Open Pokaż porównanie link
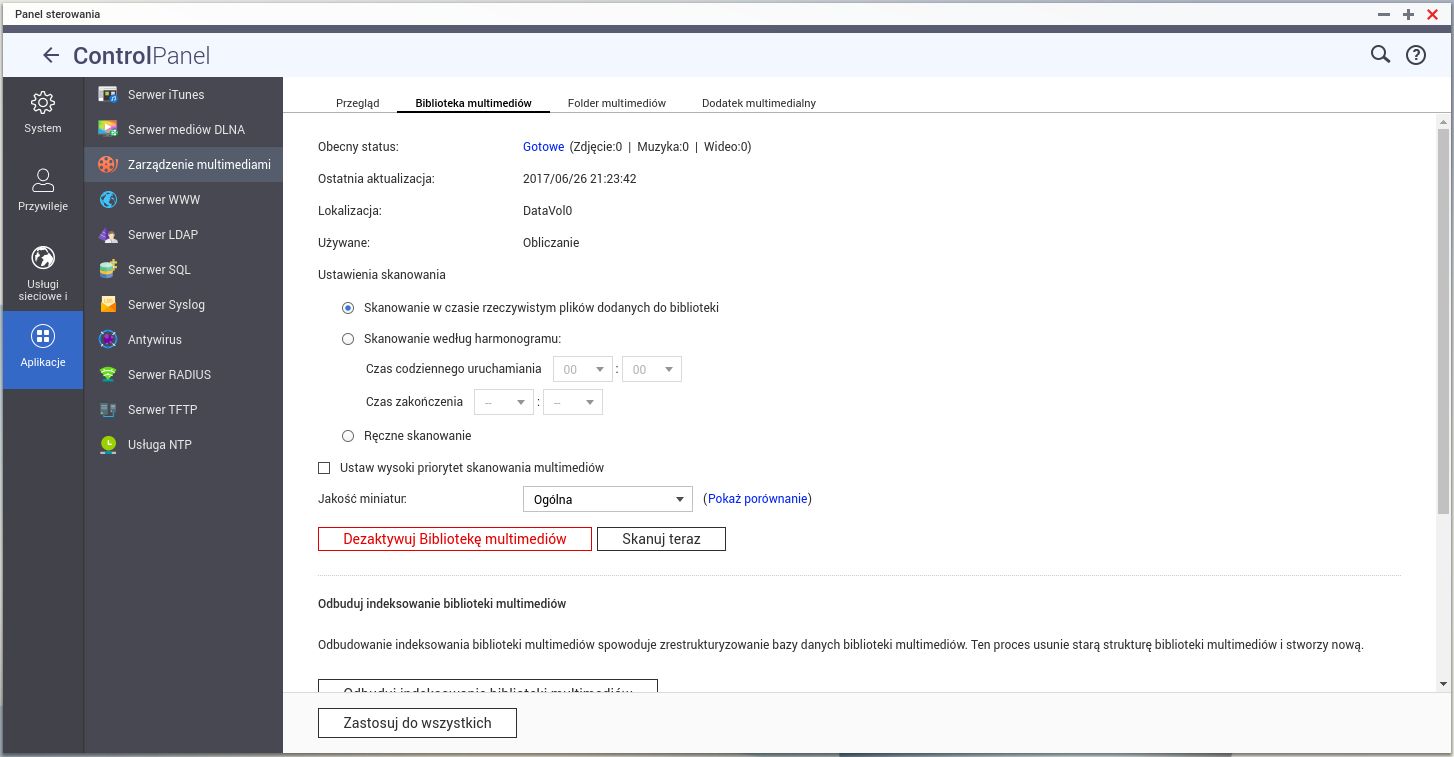 (757, 498)
